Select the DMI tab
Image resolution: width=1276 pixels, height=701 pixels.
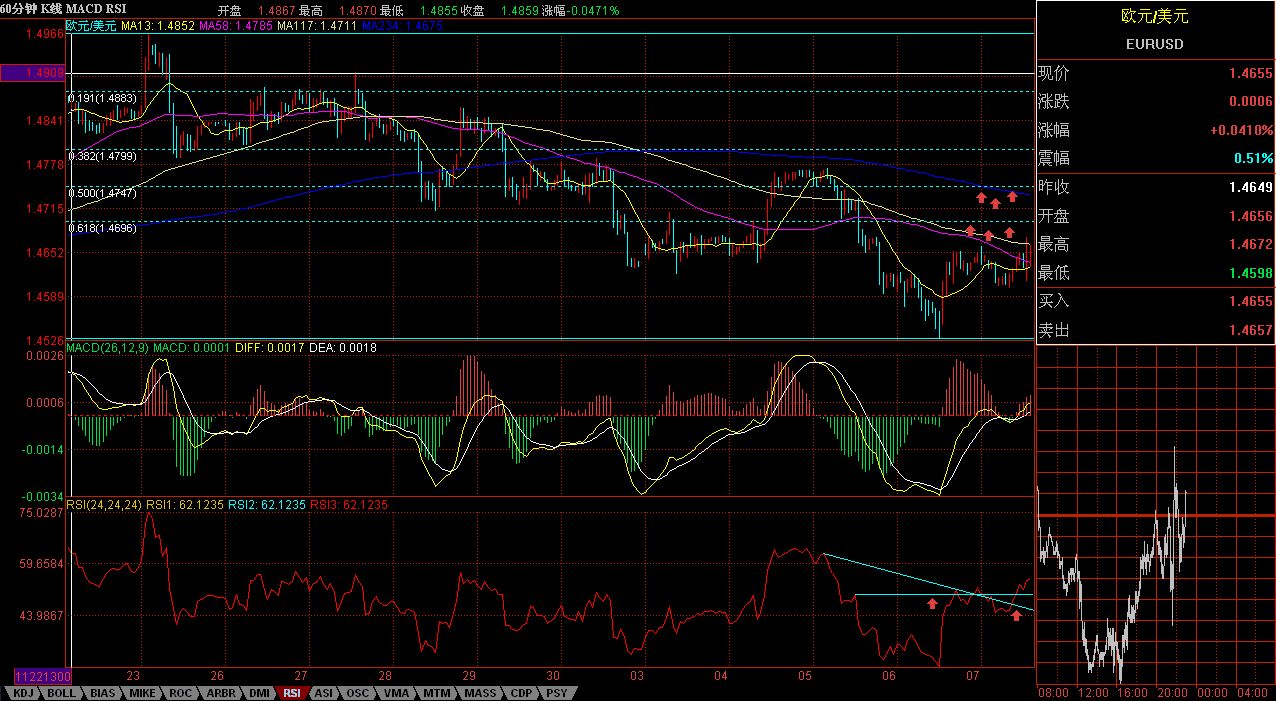(x=258, y=692)
